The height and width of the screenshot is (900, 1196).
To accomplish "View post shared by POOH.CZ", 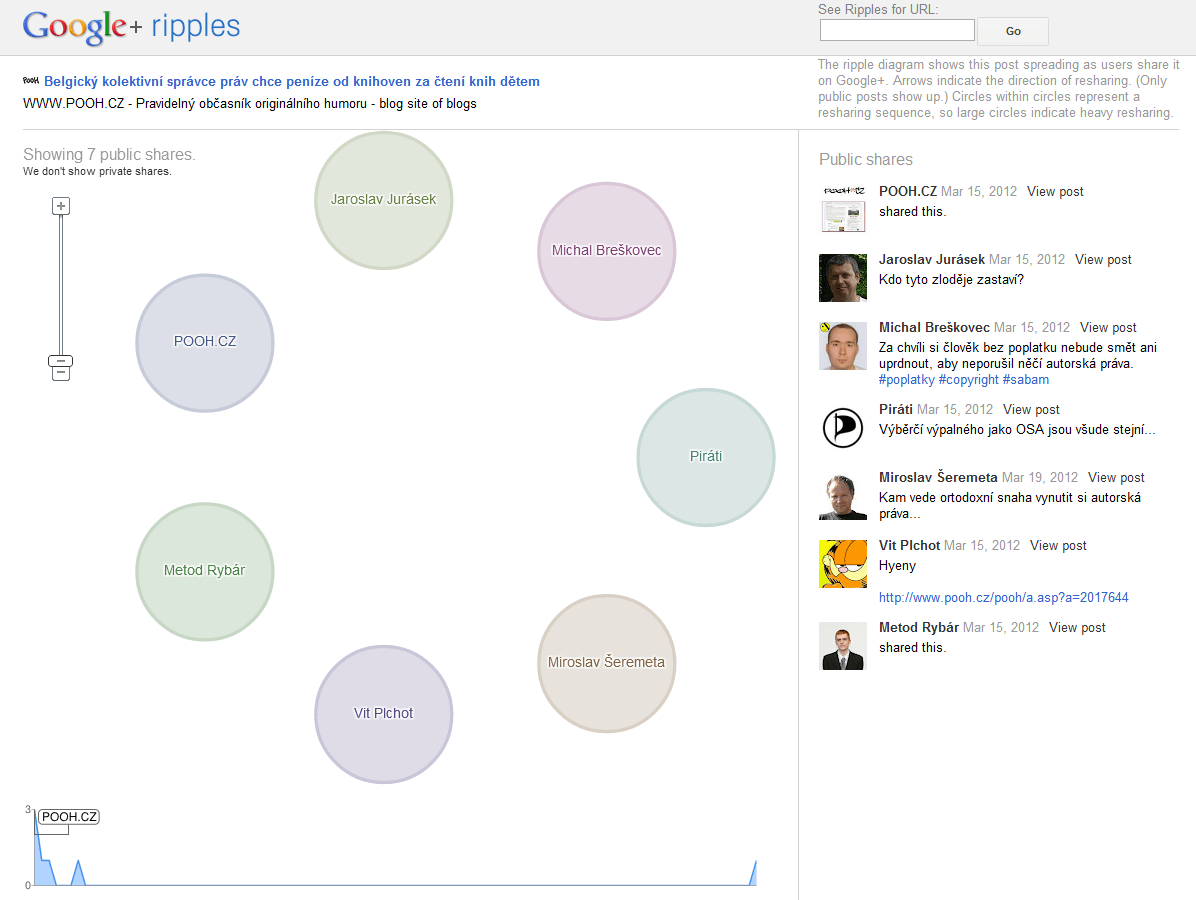I will click(1055, 191).
